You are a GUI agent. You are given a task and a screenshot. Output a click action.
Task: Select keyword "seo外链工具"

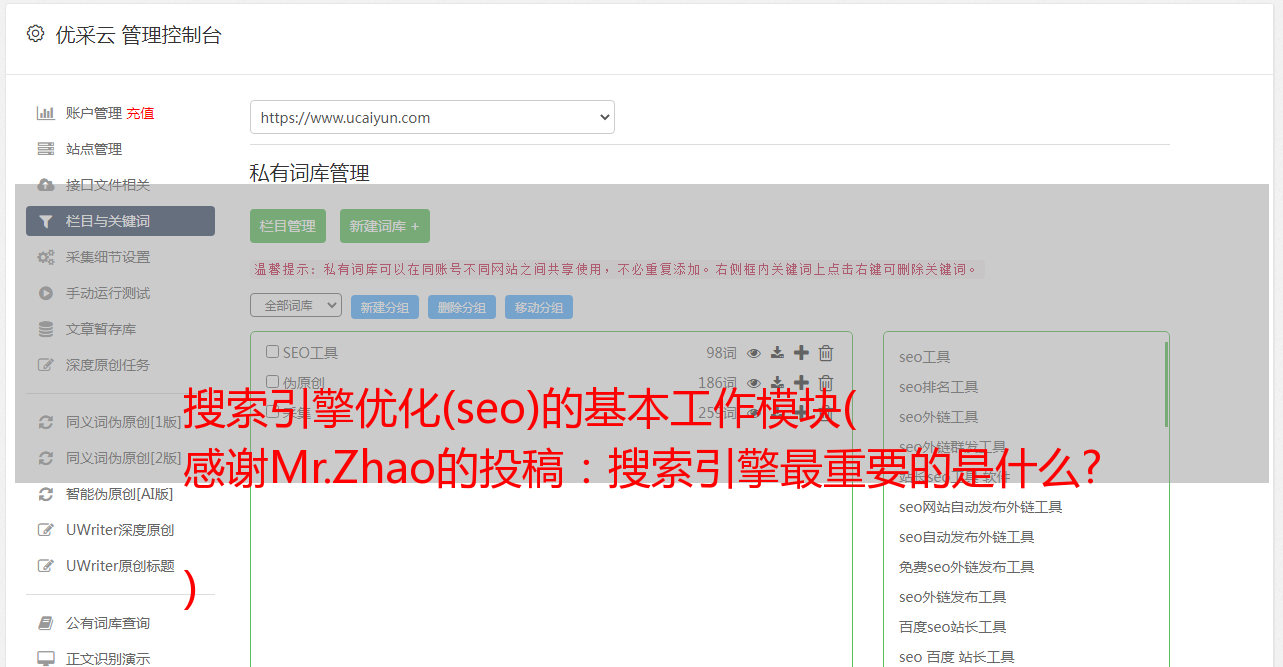point(939,417)
